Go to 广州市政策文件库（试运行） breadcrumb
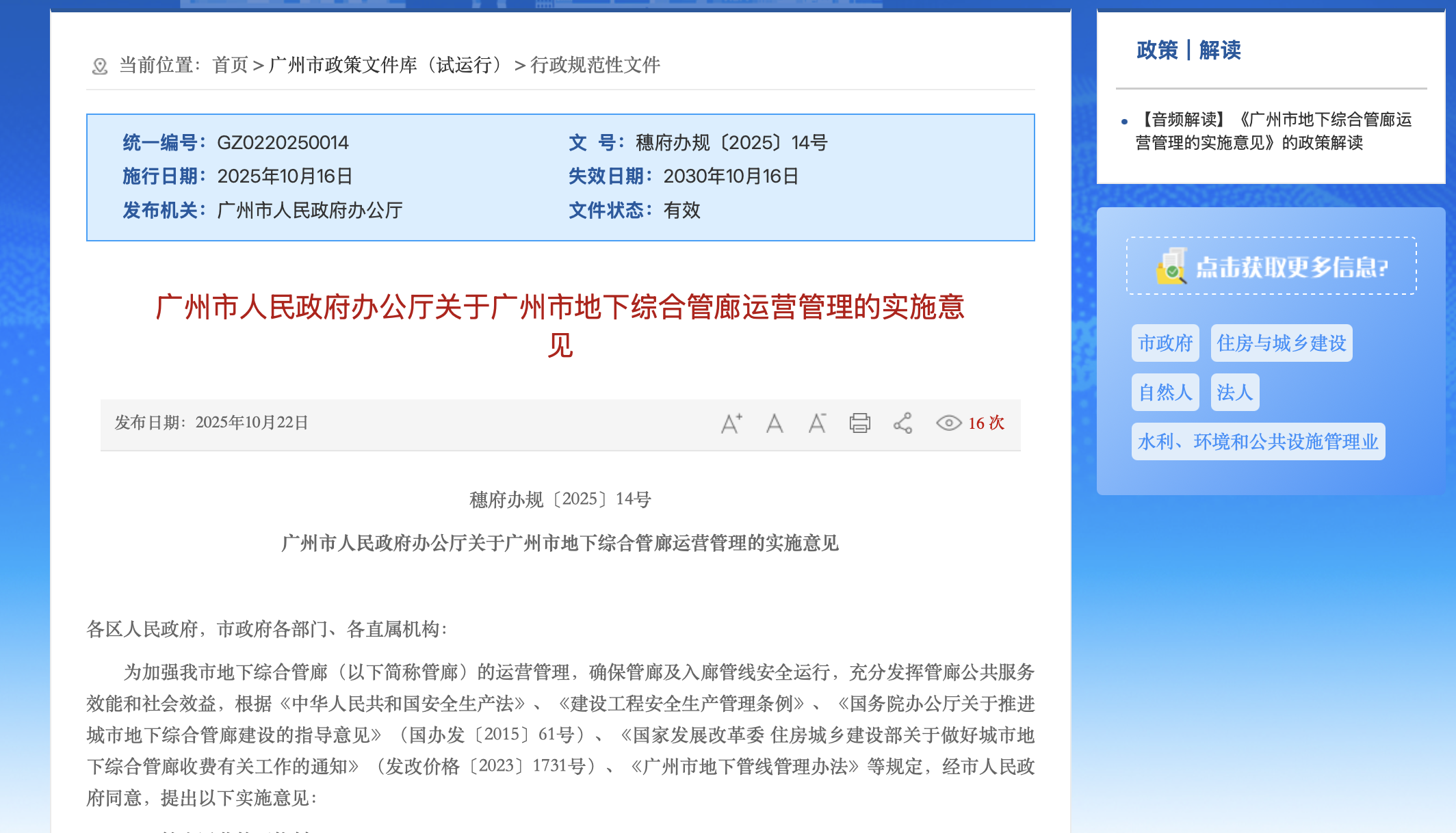Screen dimensions: 1456x833 click(x=387, y=65)
